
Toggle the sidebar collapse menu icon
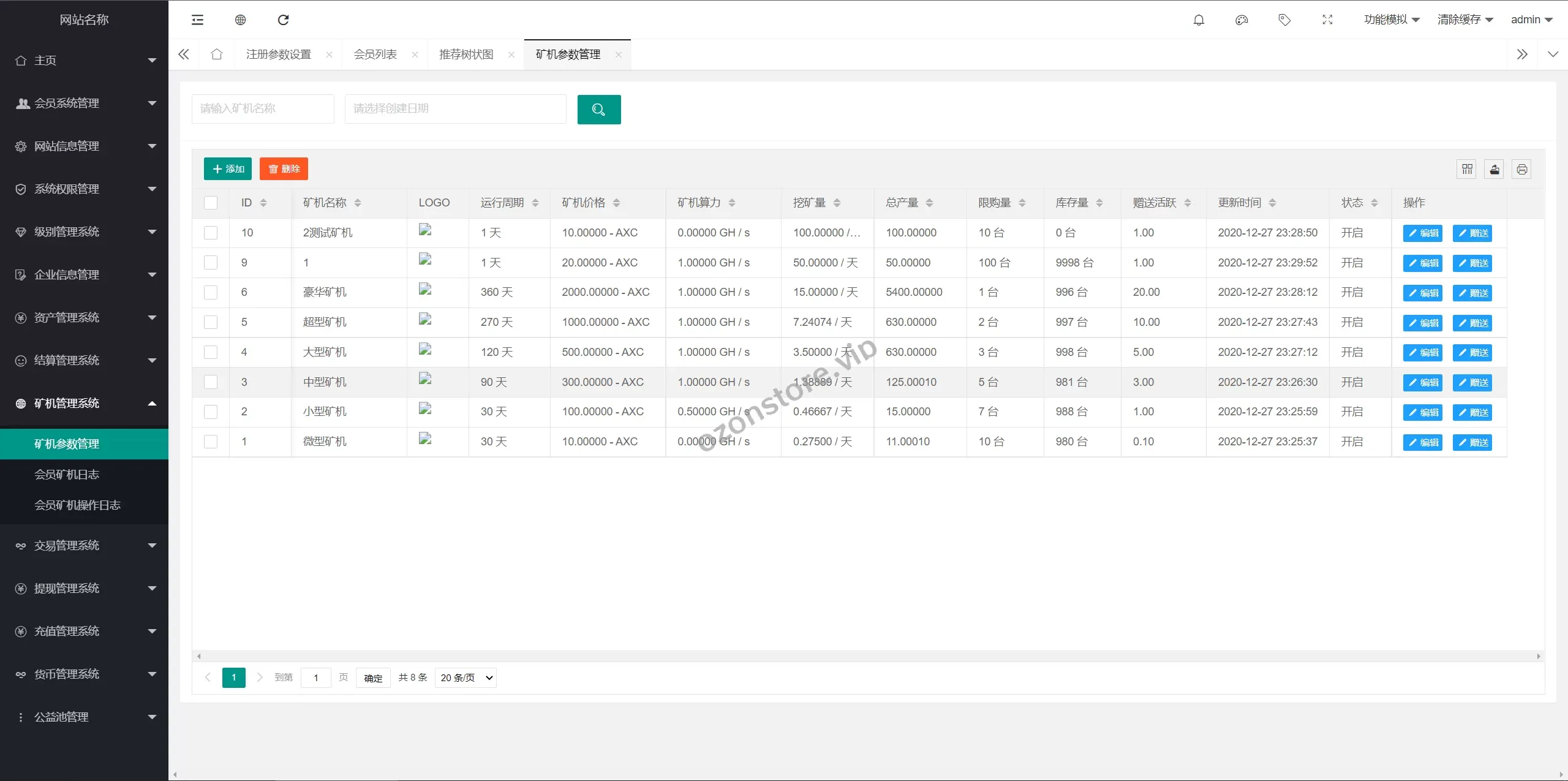pyautogui.click(x=197, y=20)
